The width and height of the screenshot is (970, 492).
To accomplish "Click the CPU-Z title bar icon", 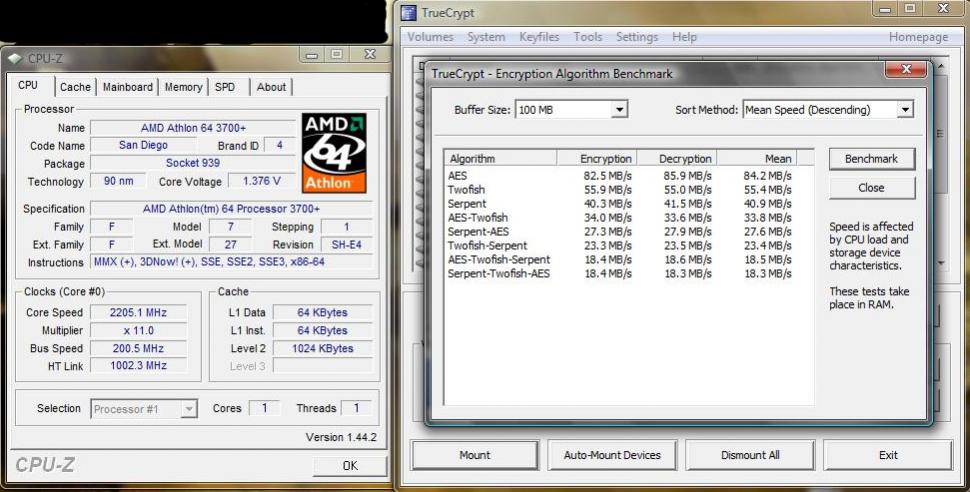I will click(15, 59).
